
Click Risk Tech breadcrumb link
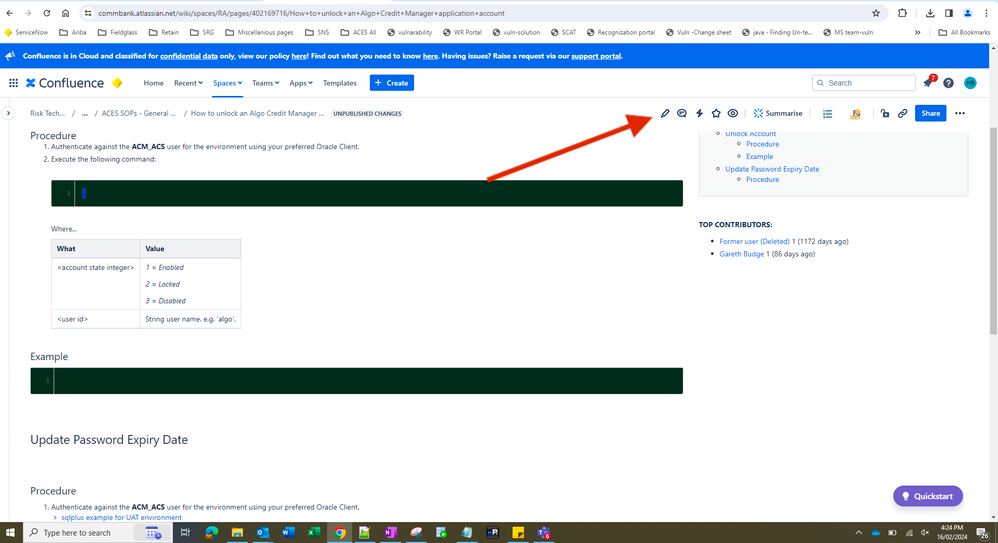point(48,113)
